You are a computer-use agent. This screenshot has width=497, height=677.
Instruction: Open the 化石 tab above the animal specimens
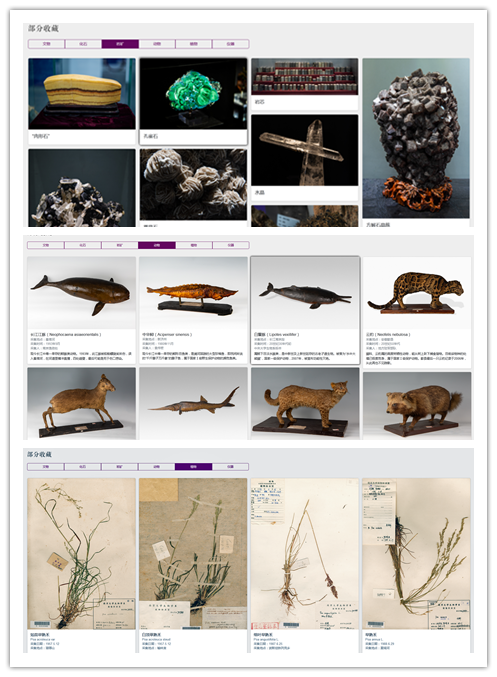click(83, 245)
